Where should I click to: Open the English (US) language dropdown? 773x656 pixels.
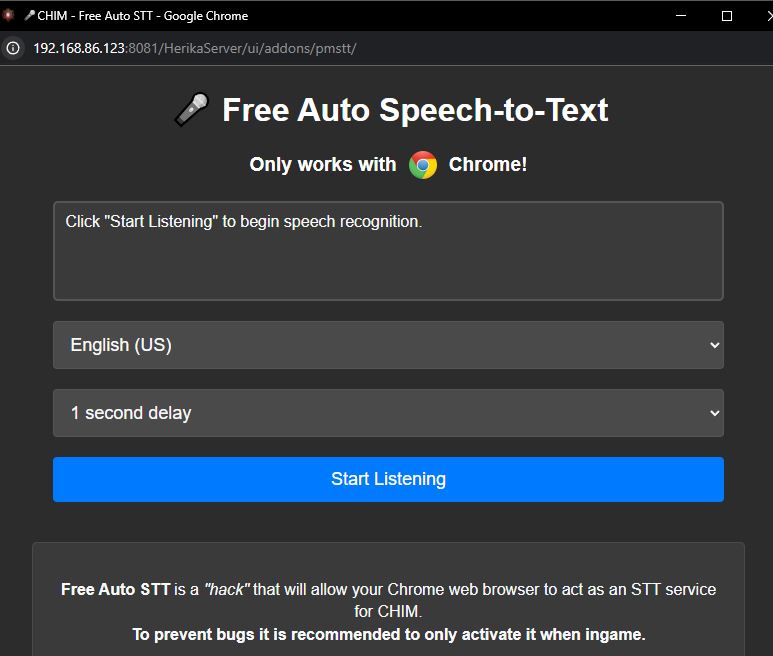(x=388, y=345)
